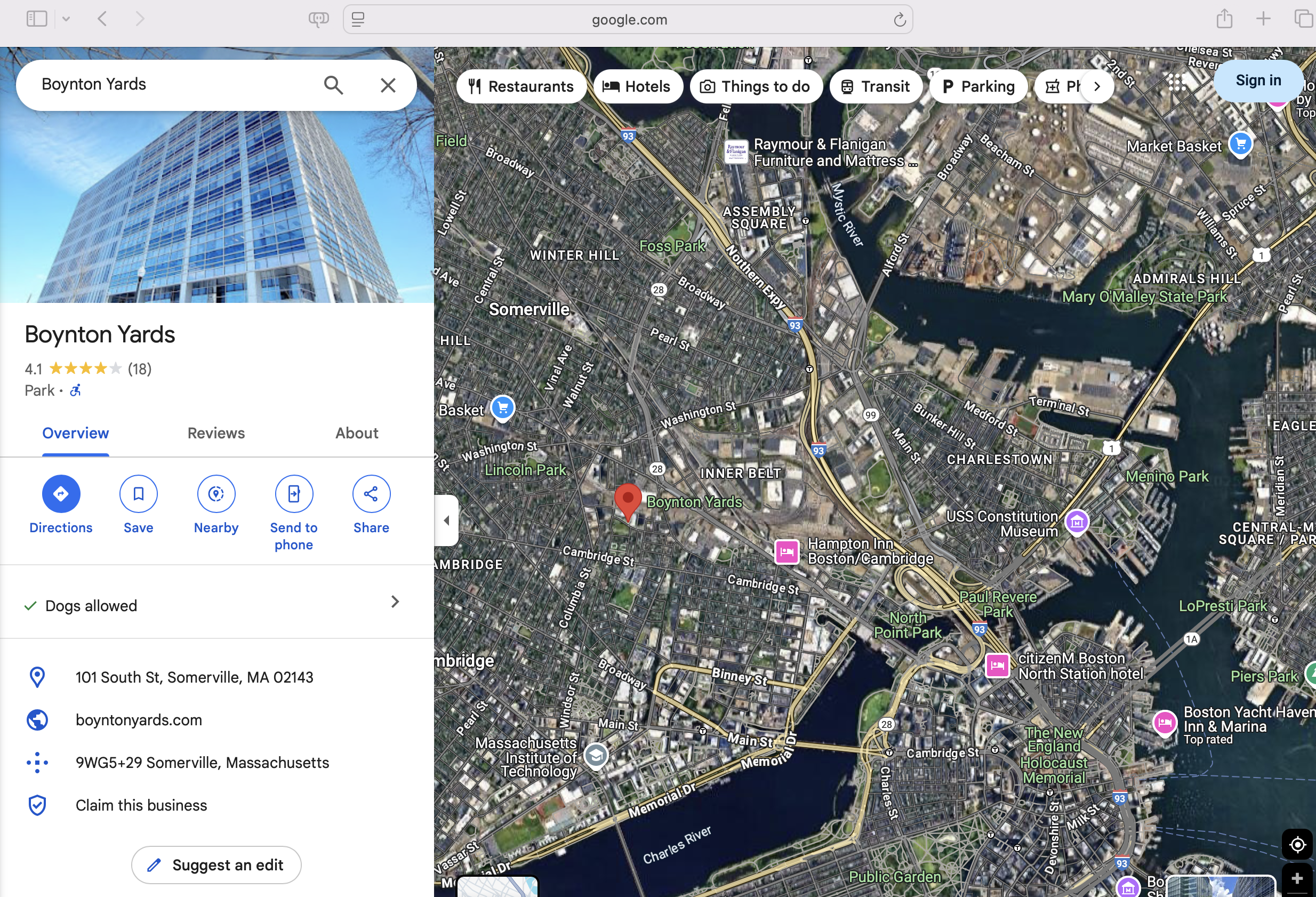Toggle map layers thumbnail

[497, 887]
